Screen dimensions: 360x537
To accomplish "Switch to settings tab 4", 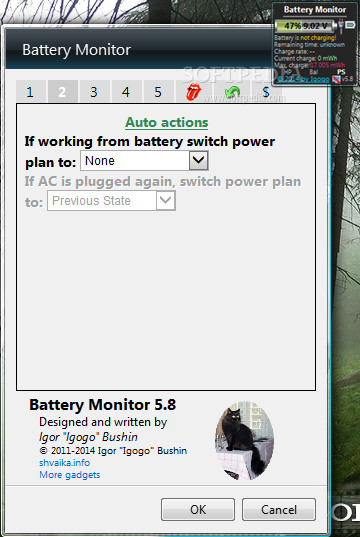I will click(x=126, y=91).
